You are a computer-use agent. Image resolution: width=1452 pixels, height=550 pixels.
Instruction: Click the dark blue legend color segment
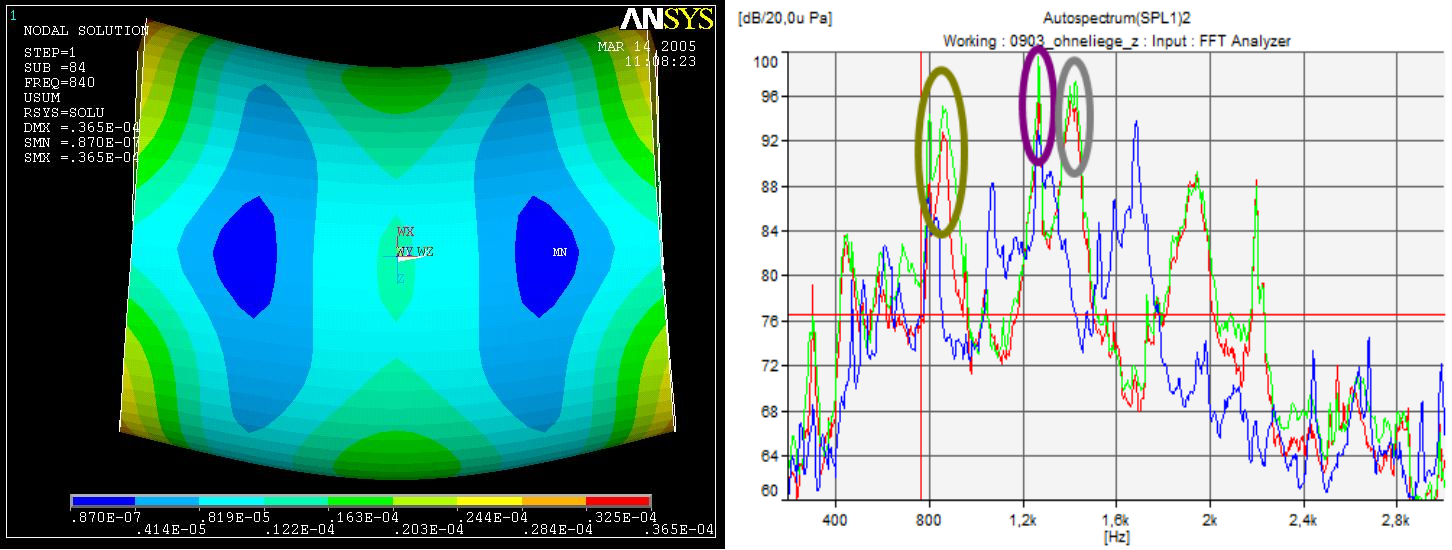[x=103, y=501]
